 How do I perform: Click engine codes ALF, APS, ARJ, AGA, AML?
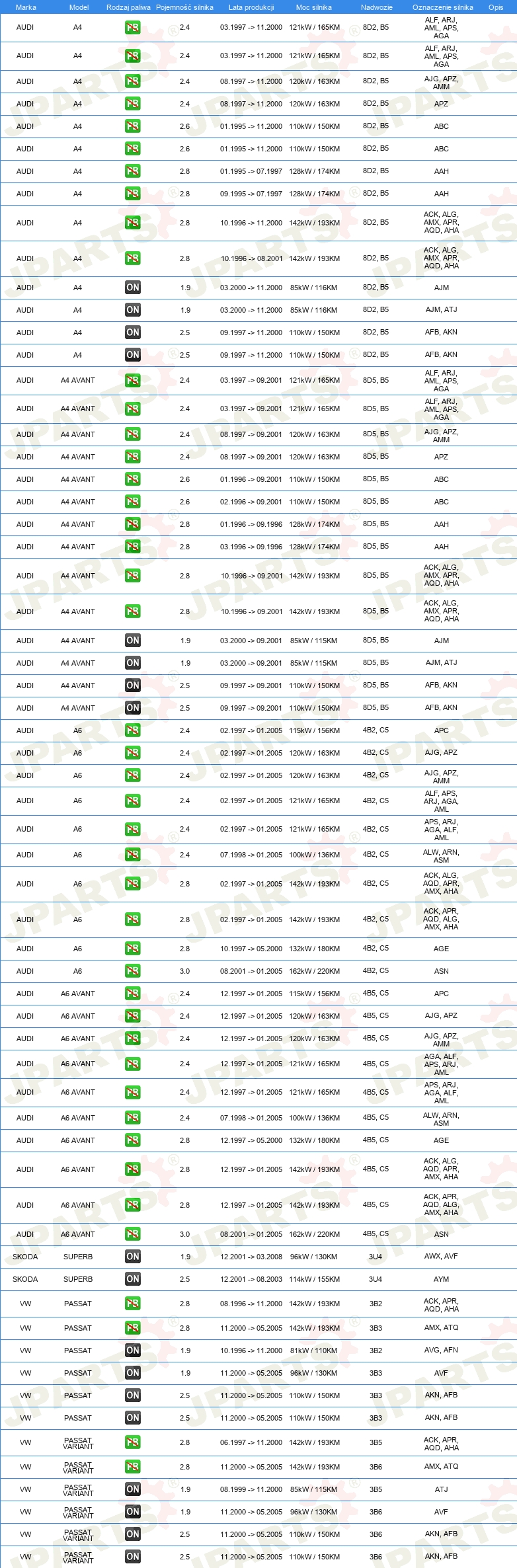[x=442, y=801]
